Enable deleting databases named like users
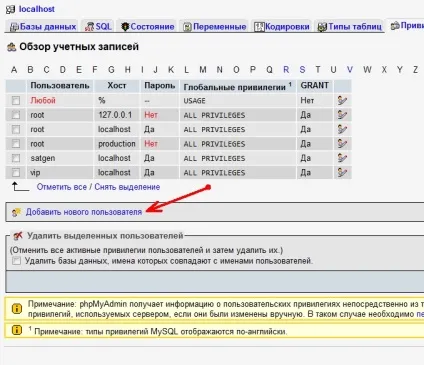424x365 pixels. [16, 261]
